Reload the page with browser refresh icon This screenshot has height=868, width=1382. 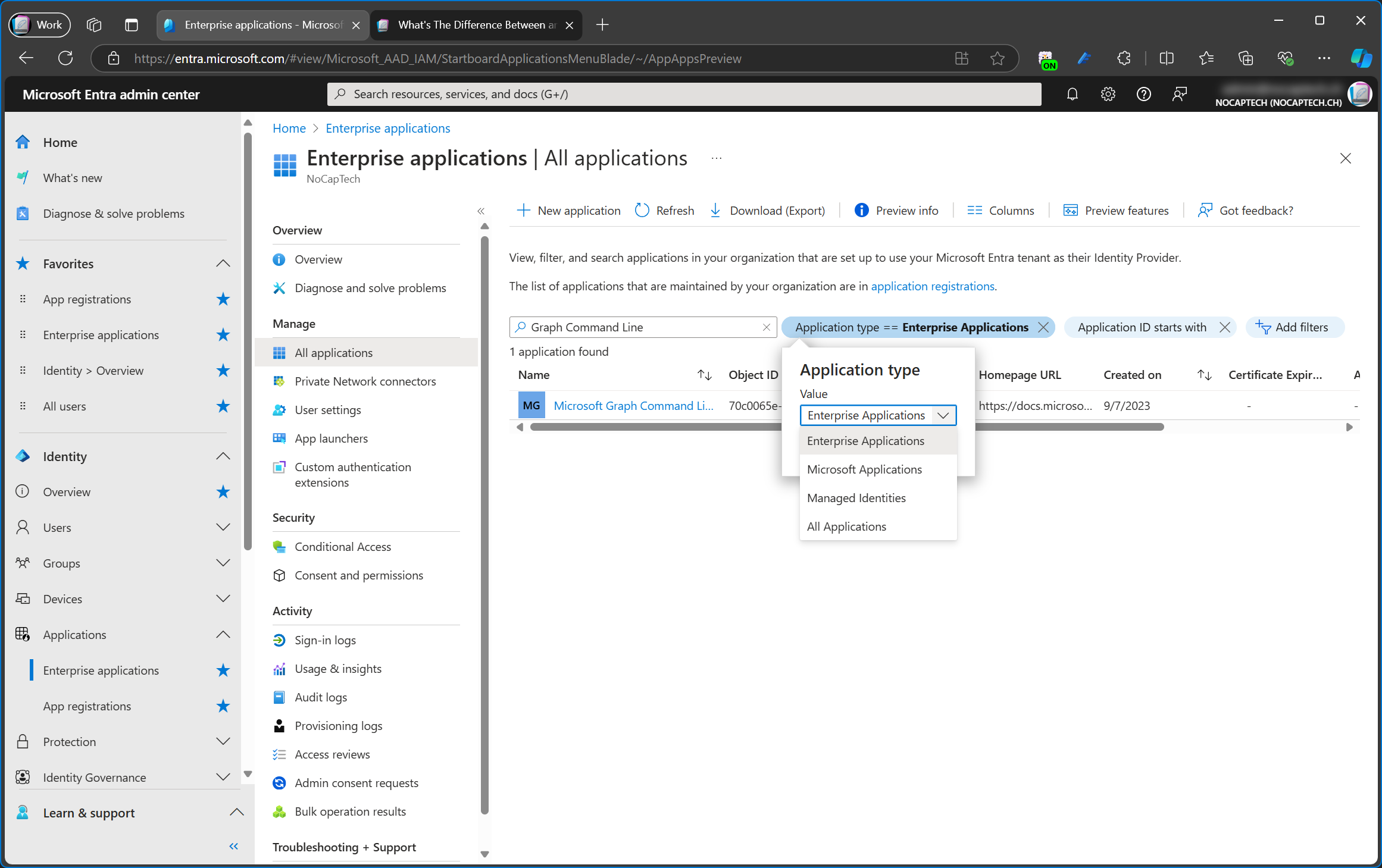coord(65,58)
